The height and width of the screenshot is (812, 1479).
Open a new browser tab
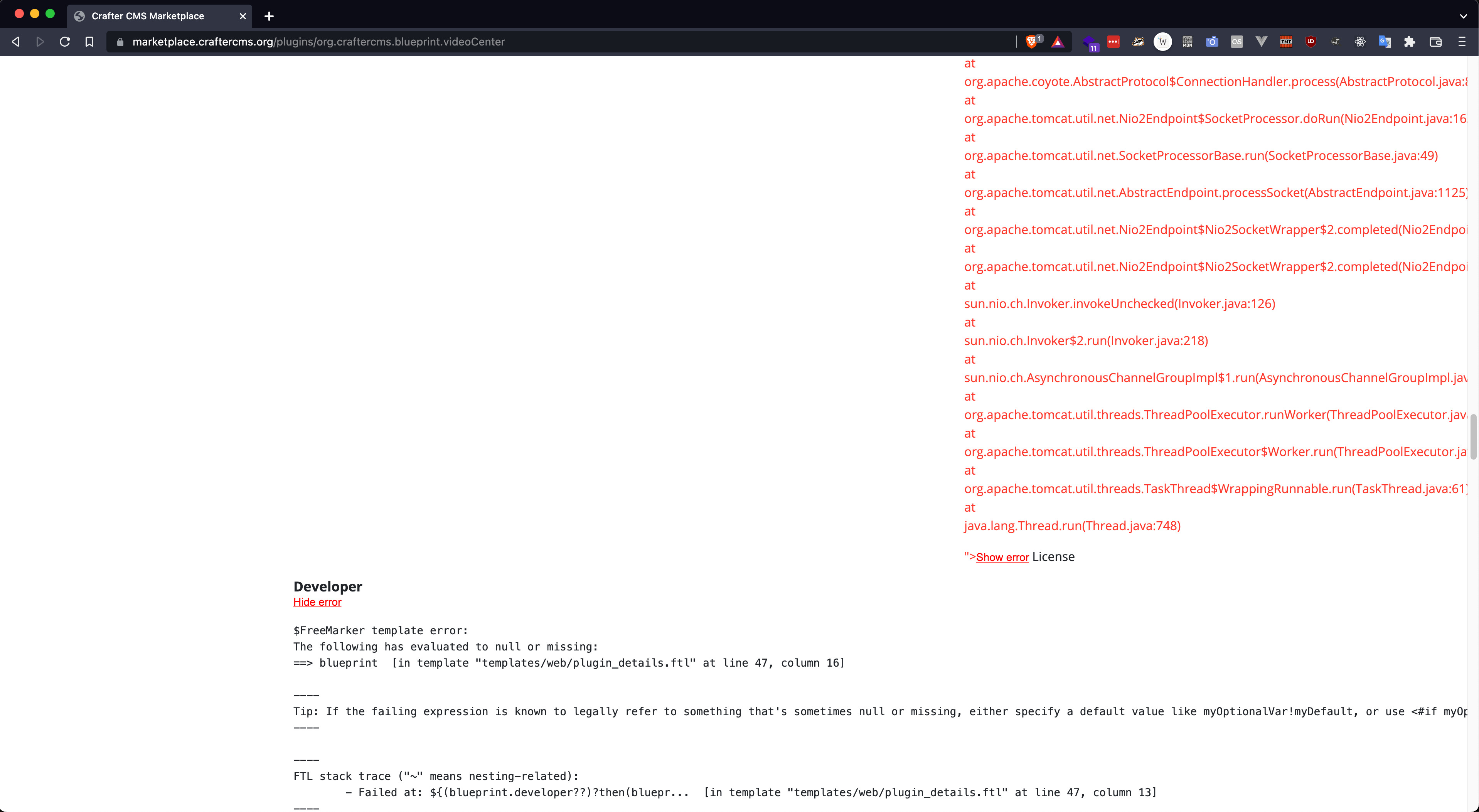click(268, 16)
